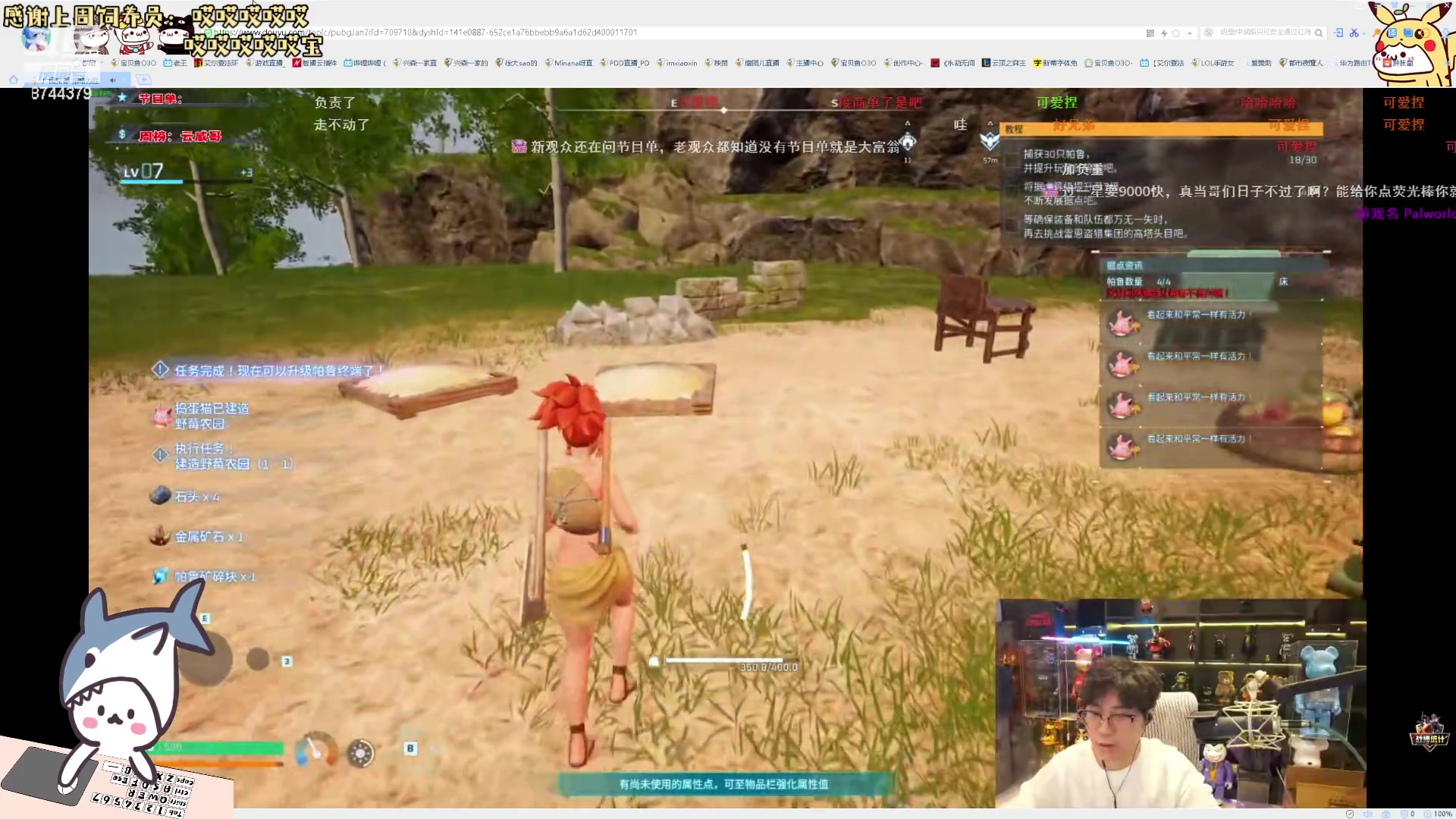Open the 宝贝鱼O3O bookmark next to 老王
1456x819 pixels.
133,63
